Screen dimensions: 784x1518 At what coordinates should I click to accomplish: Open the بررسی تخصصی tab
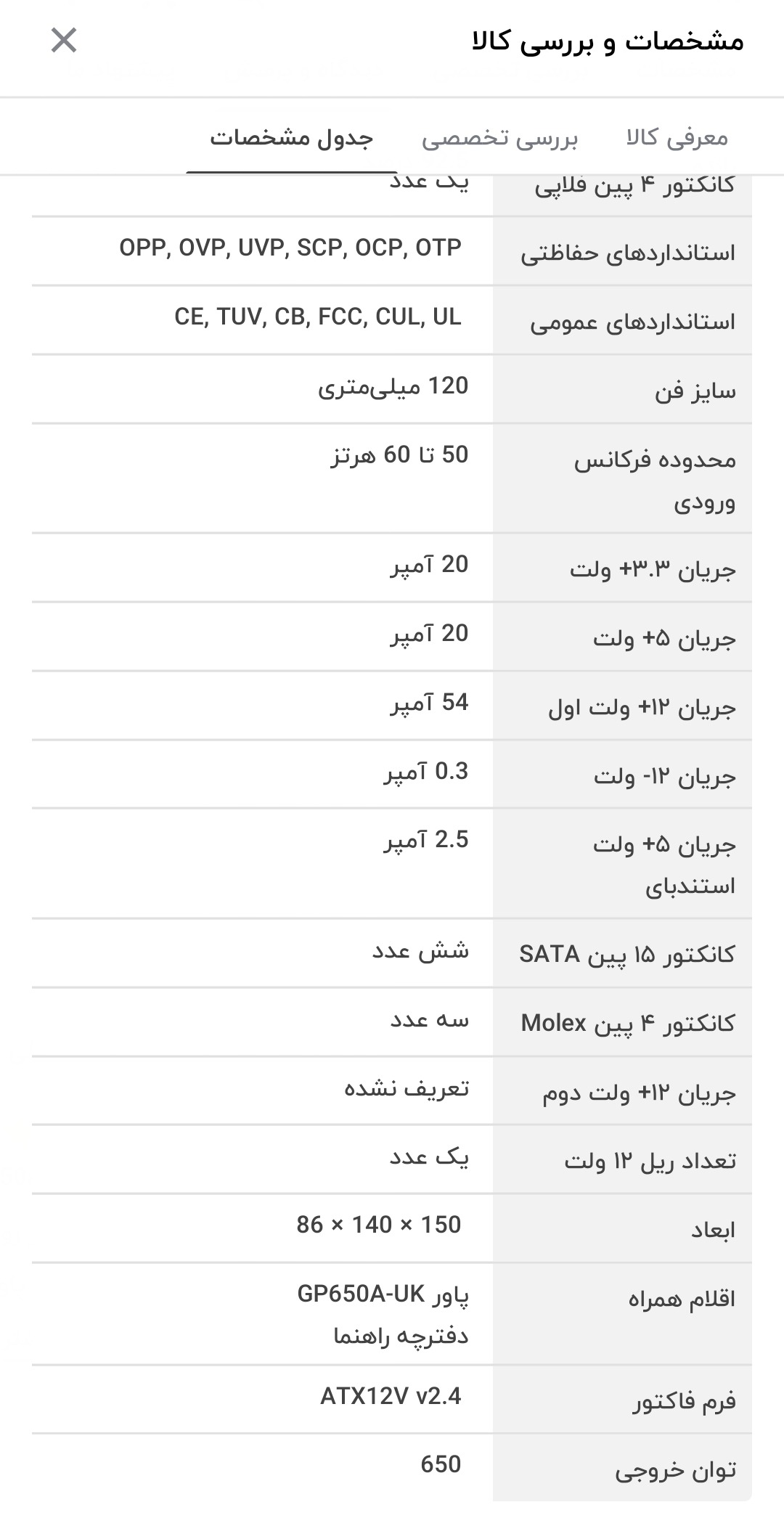click(499, 137)
